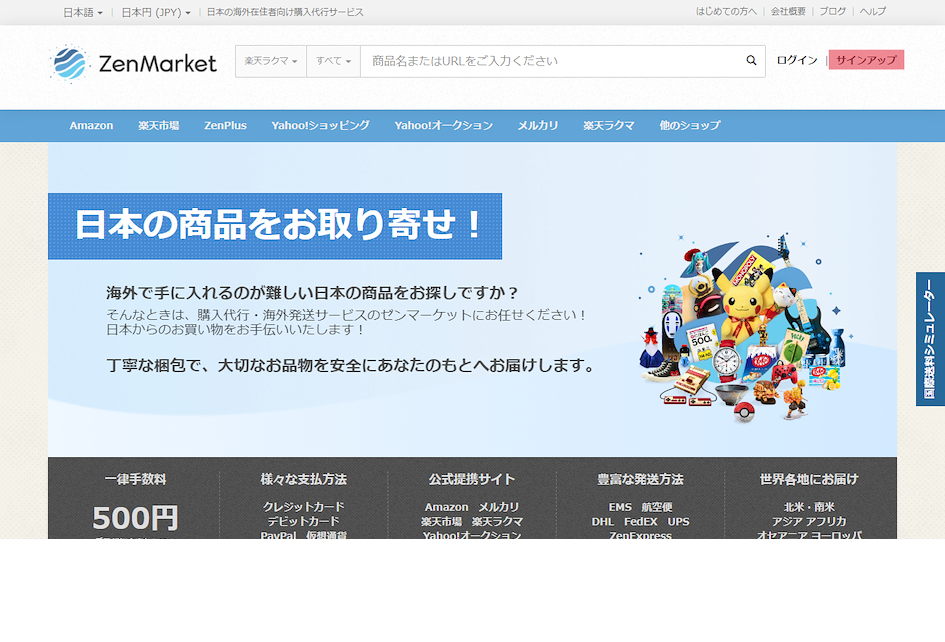Screen dimensions: 945x642
Task: Open the ブログ link
Action: pos(832,11)
